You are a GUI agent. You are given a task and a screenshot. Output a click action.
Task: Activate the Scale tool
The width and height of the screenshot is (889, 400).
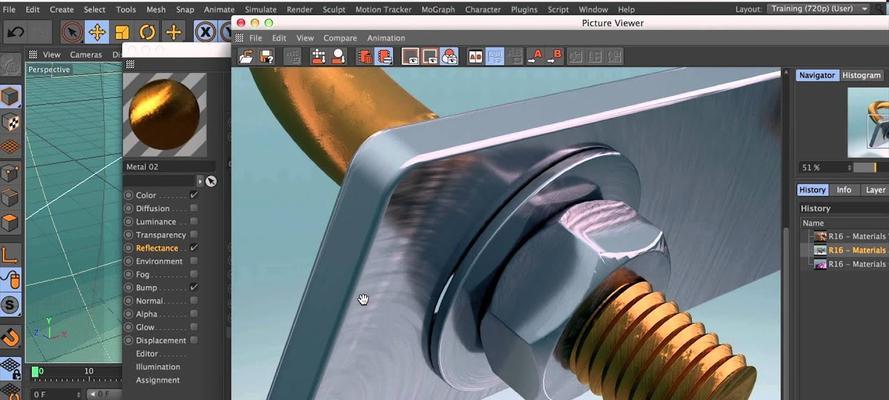click(122, 32)
